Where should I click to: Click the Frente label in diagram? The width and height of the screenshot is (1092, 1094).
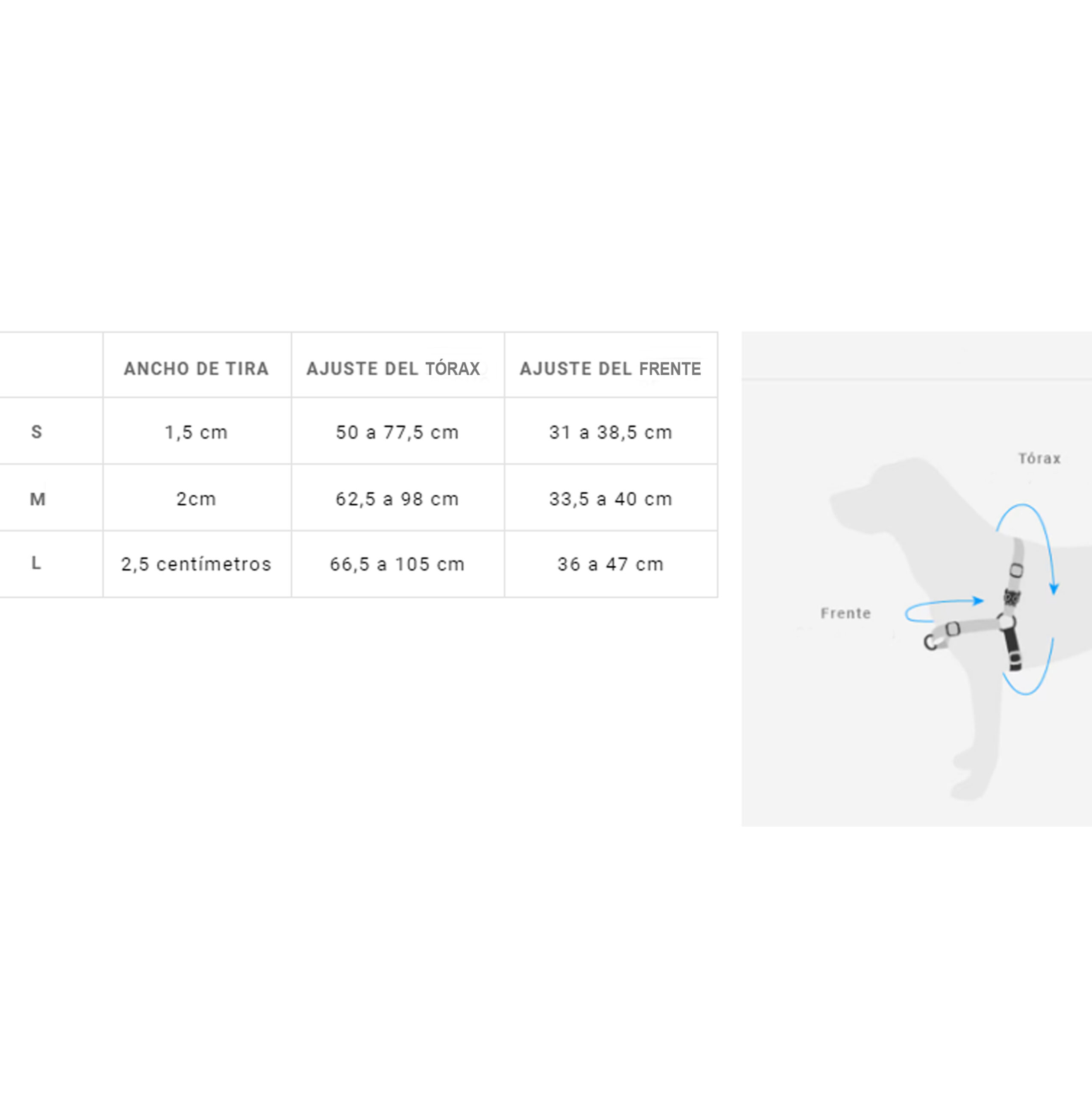tap(846, 613)
